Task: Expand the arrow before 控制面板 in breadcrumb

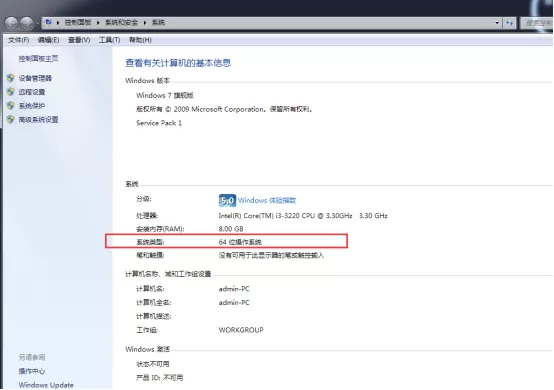Action: [x=58, y=23]
